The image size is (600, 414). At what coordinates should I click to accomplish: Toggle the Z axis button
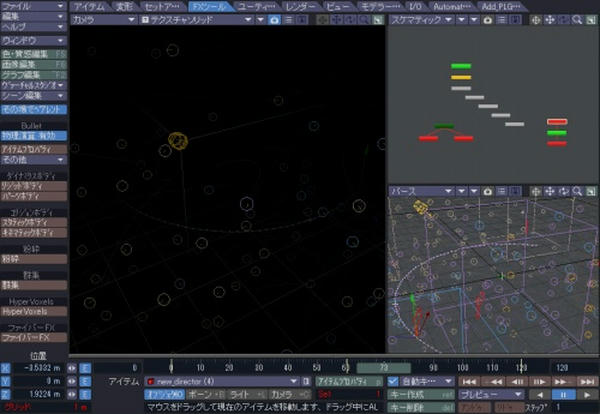[5, 394]
